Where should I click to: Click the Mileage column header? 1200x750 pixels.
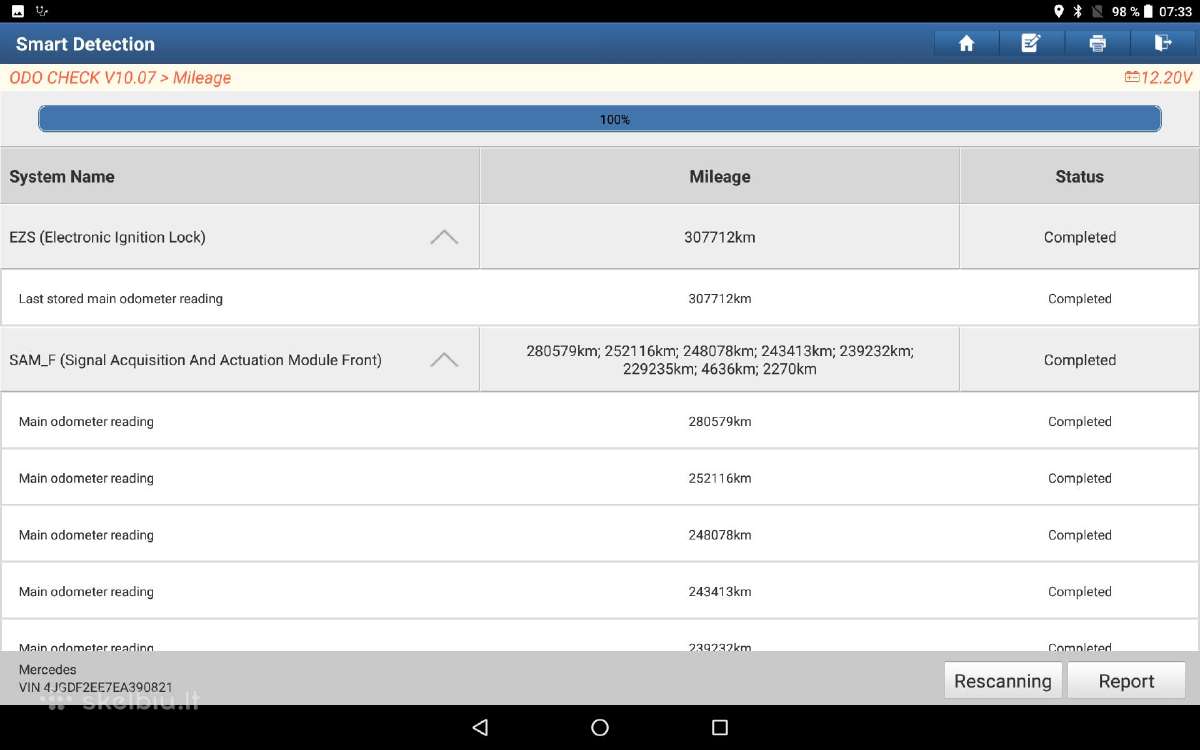point(720,177)
